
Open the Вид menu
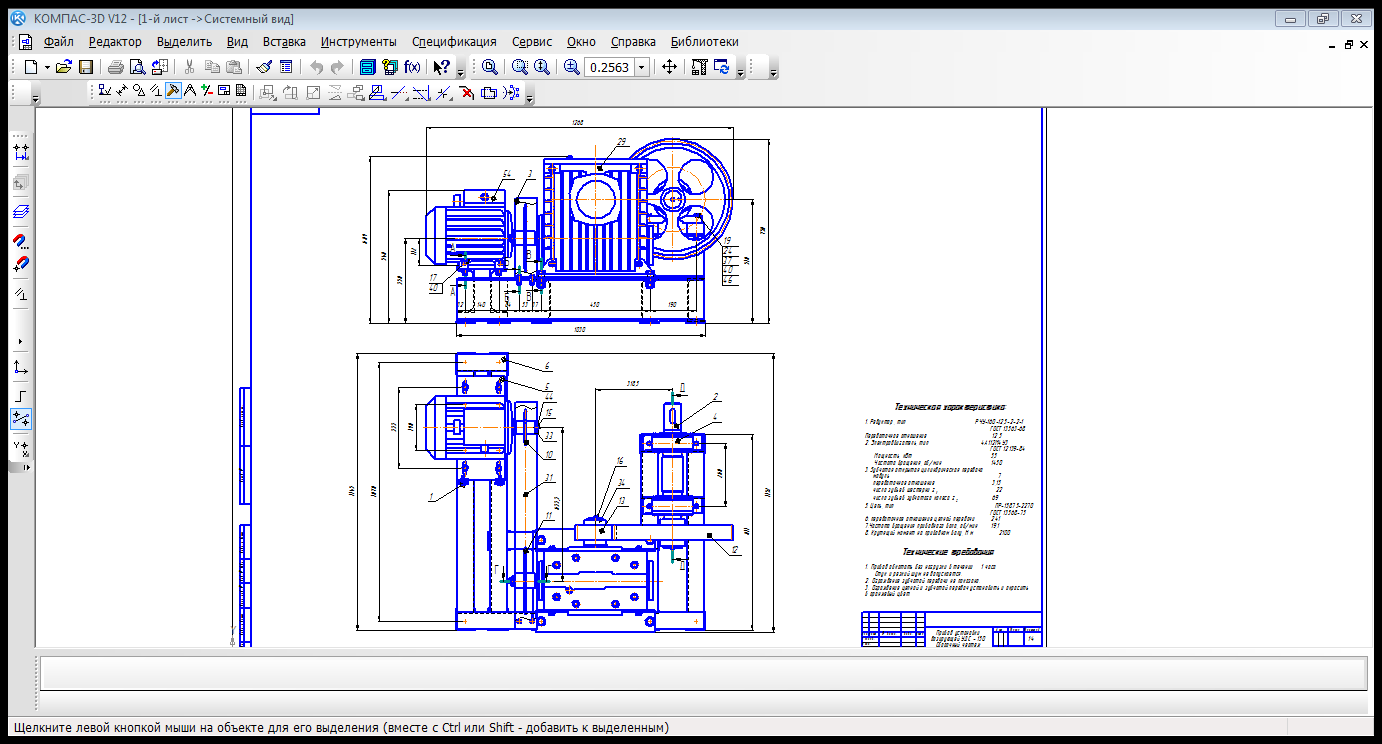(x=237, y=42)
